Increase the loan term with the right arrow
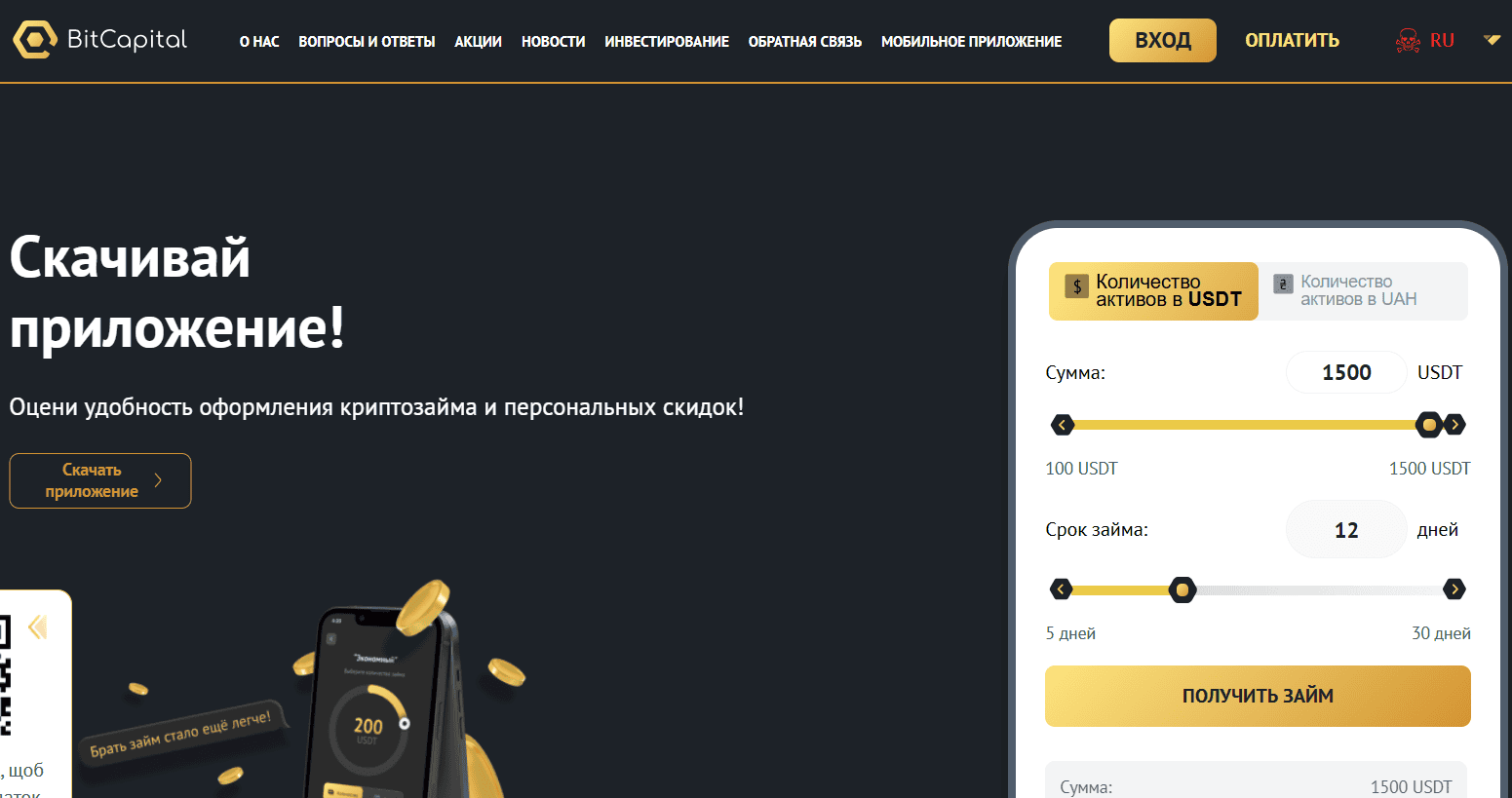Image resolution: width=1512 pixels, height=798 pixels. click(1454, 589)
